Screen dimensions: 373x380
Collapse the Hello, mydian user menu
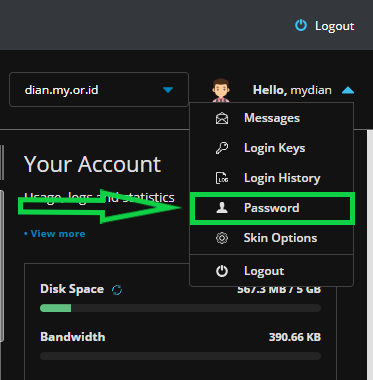pyautogui.click(x=348, y=90)
